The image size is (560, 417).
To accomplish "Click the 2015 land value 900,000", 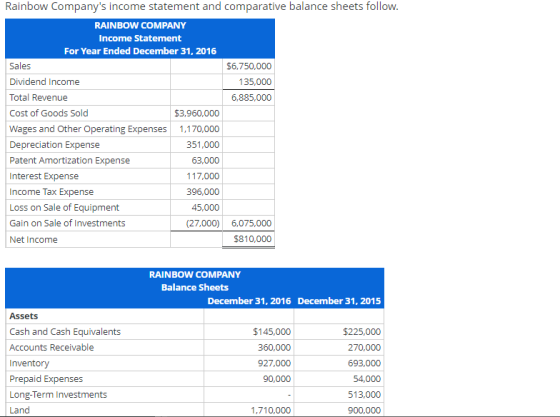I will pyautogui.click(x=364, y=410).
